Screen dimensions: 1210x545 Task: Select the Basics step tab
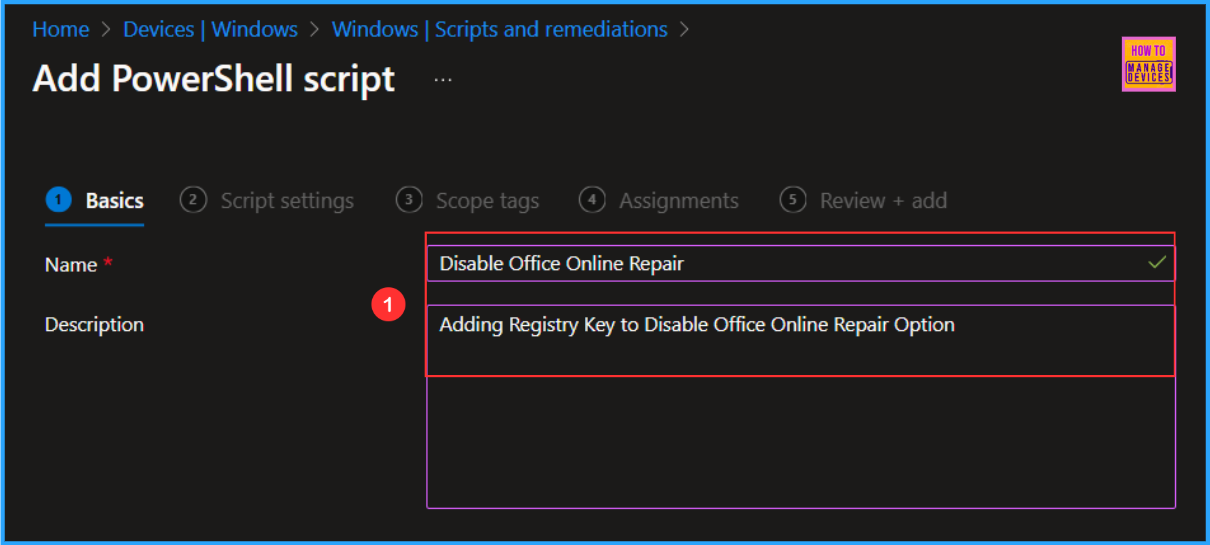(95, 201)
